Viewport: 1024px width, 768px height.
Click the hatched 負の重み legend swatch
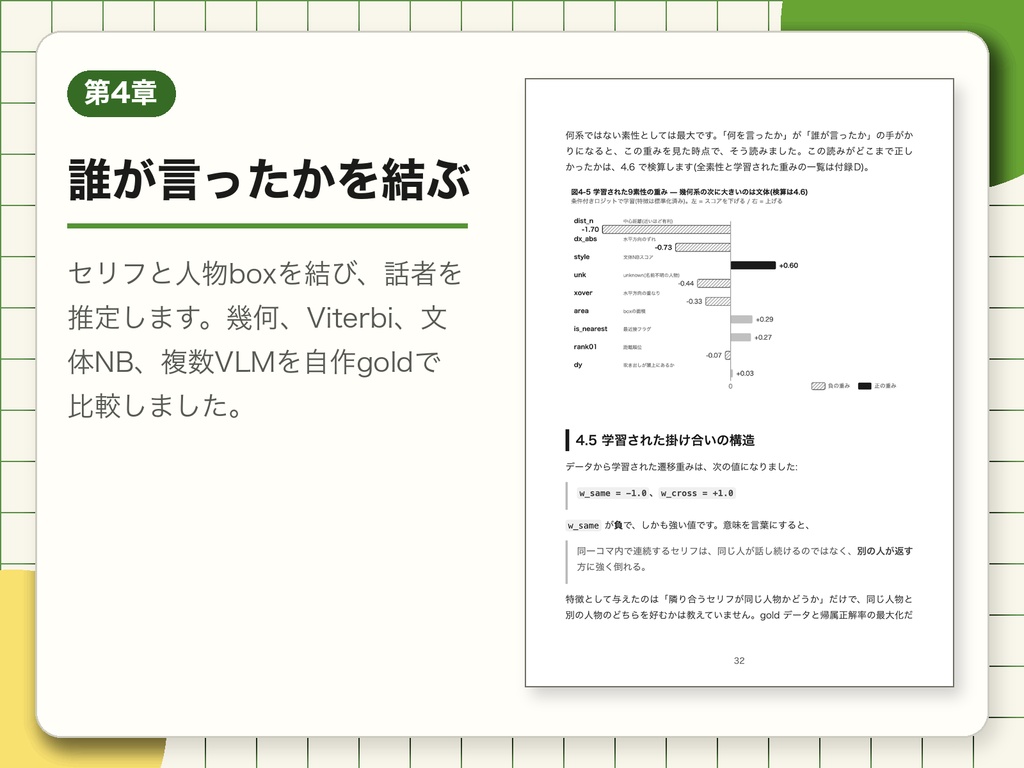point(818,386)
